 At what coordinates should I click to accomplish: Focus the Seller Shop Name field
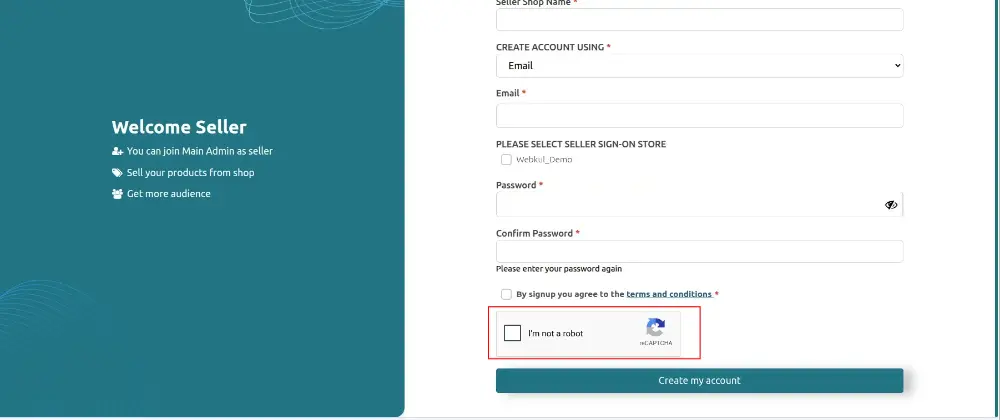(x=700, y=20)
